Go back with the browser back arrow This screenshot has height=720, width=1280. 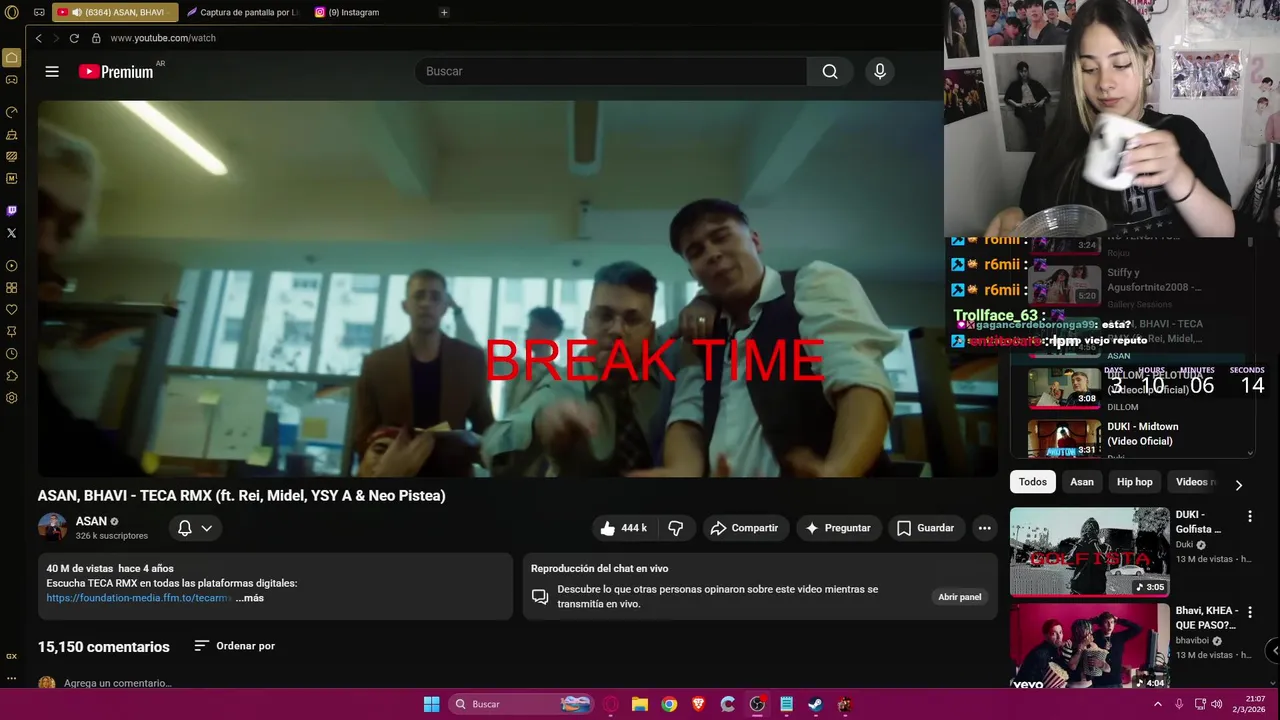point(38,38)
